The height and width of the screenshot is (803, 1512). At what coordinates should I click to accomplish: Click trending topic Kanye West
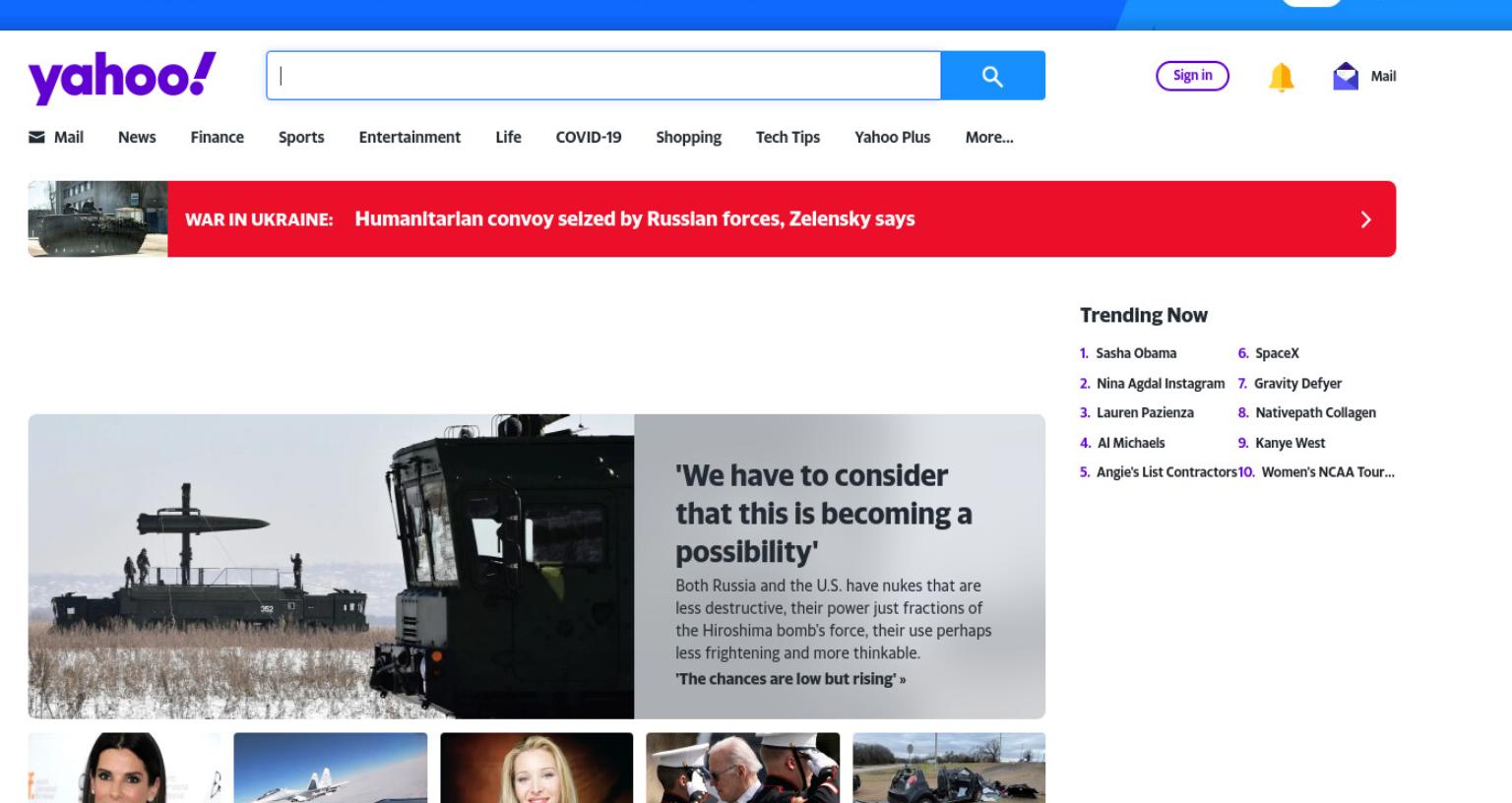click(1290, 443)
